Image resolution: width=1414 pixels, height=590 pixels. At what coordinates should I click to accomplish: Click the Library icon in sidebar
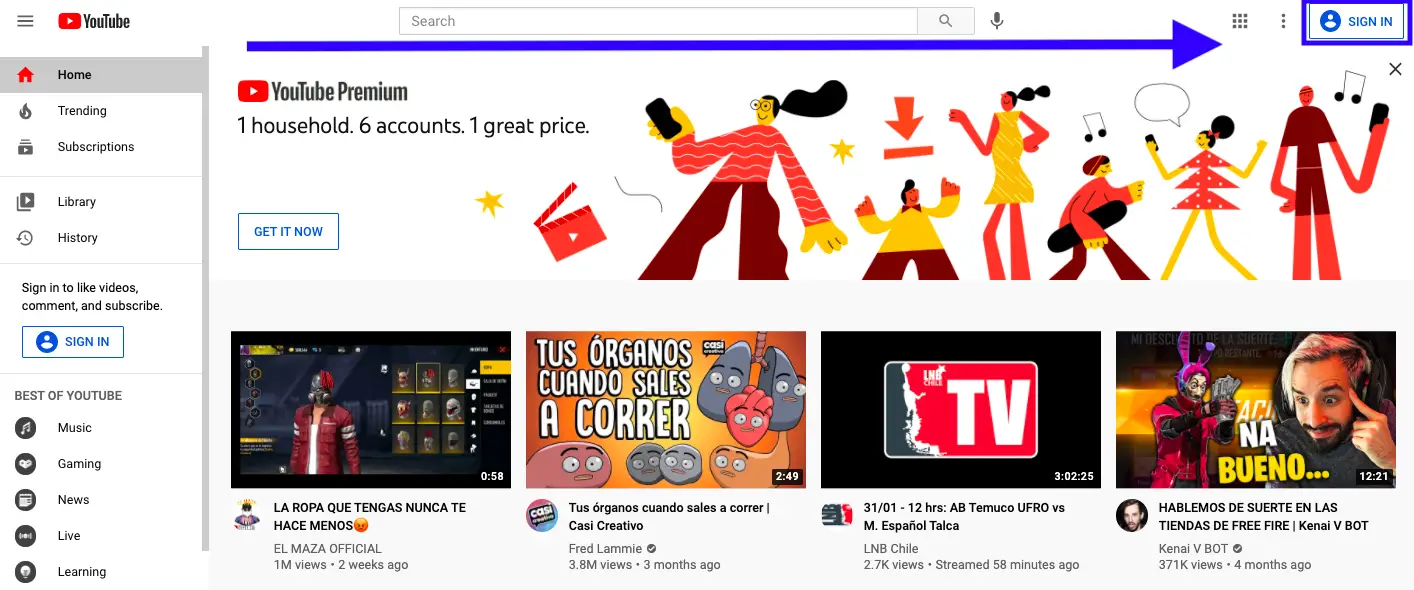click(x=26, y=202)
